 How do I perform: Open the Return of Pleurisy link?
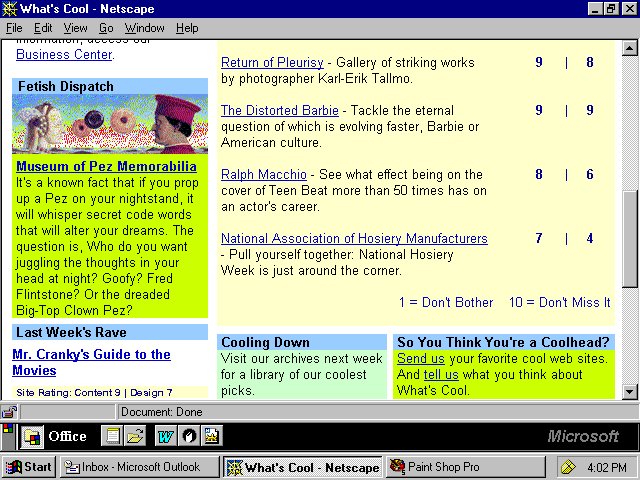(x=272, y=62)
